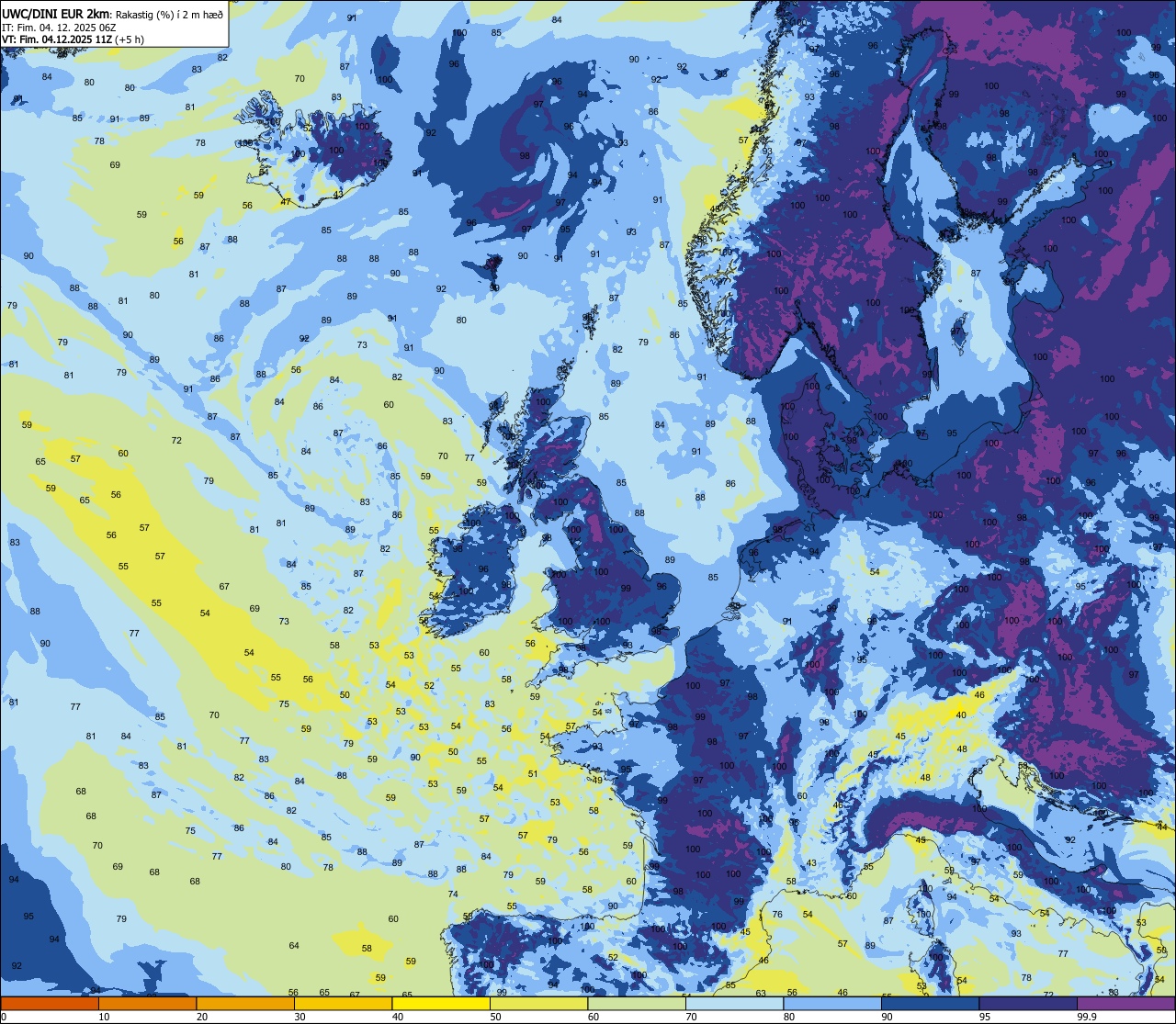Click the '20' tick label on the legend
Viewport: 1176px width, 1024px height.
pos(202,1017)
